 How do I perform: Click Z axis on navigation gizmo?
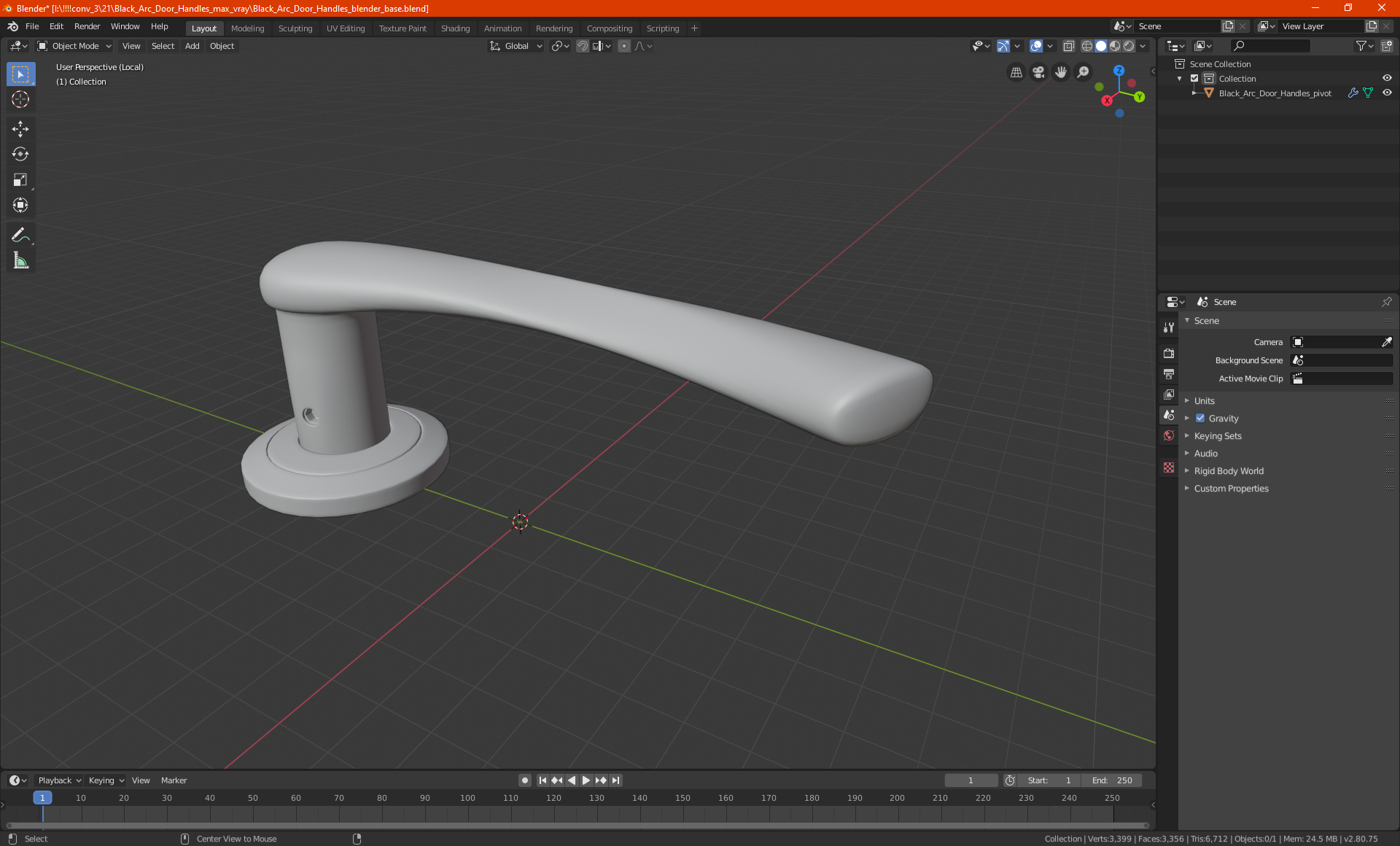(1119, 71)
